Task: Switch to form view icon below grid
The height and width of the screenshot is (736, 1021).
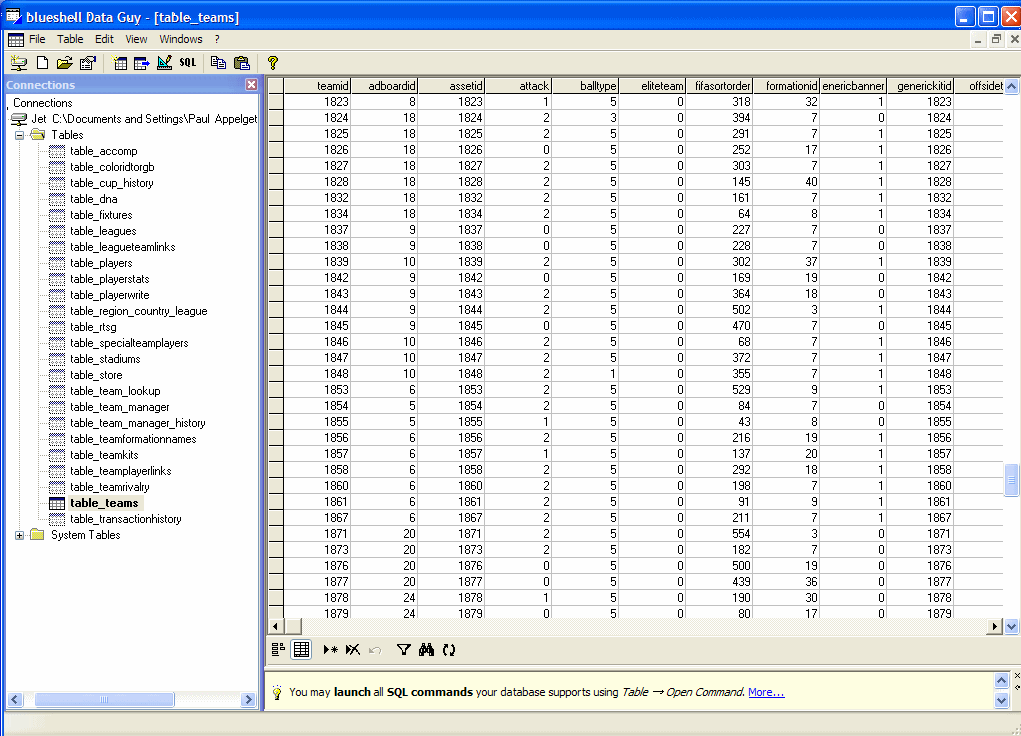Action: [278, 650]
